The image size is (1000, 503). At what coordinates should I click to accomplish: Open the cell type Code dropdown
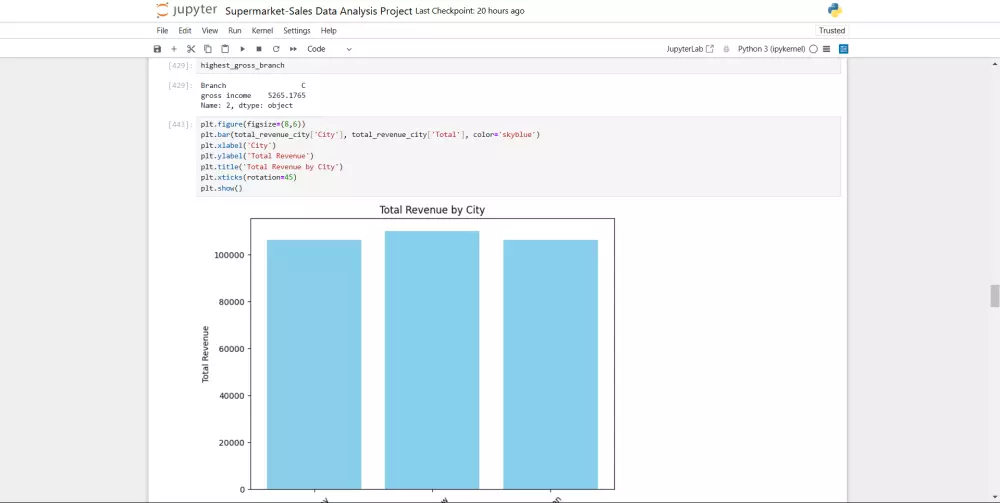329,49
